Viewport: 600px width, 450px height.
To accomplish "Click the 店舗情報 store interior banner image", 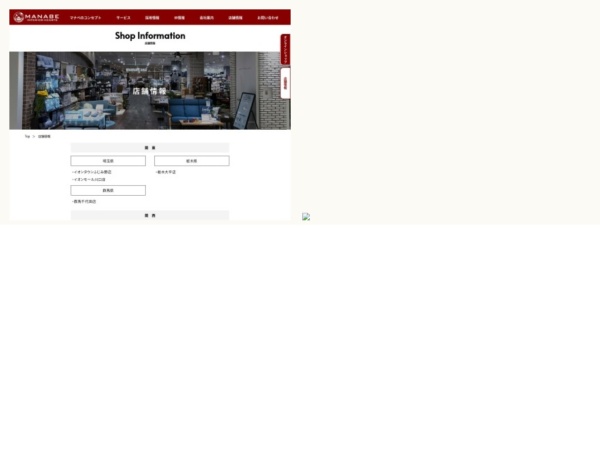I will pos(150,91).
